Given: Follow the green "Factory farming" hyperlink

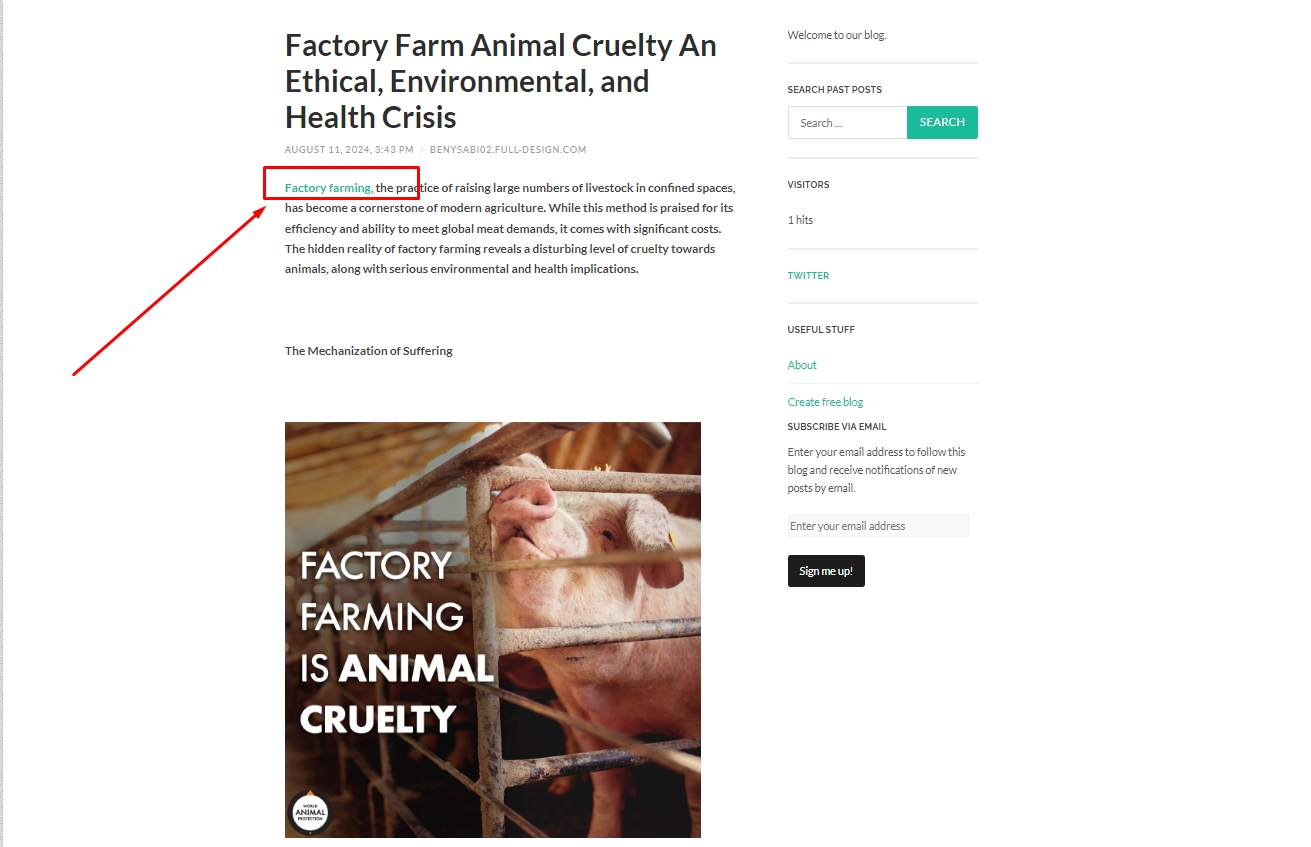Looking at the screenshot, I should tap(328, 188).
